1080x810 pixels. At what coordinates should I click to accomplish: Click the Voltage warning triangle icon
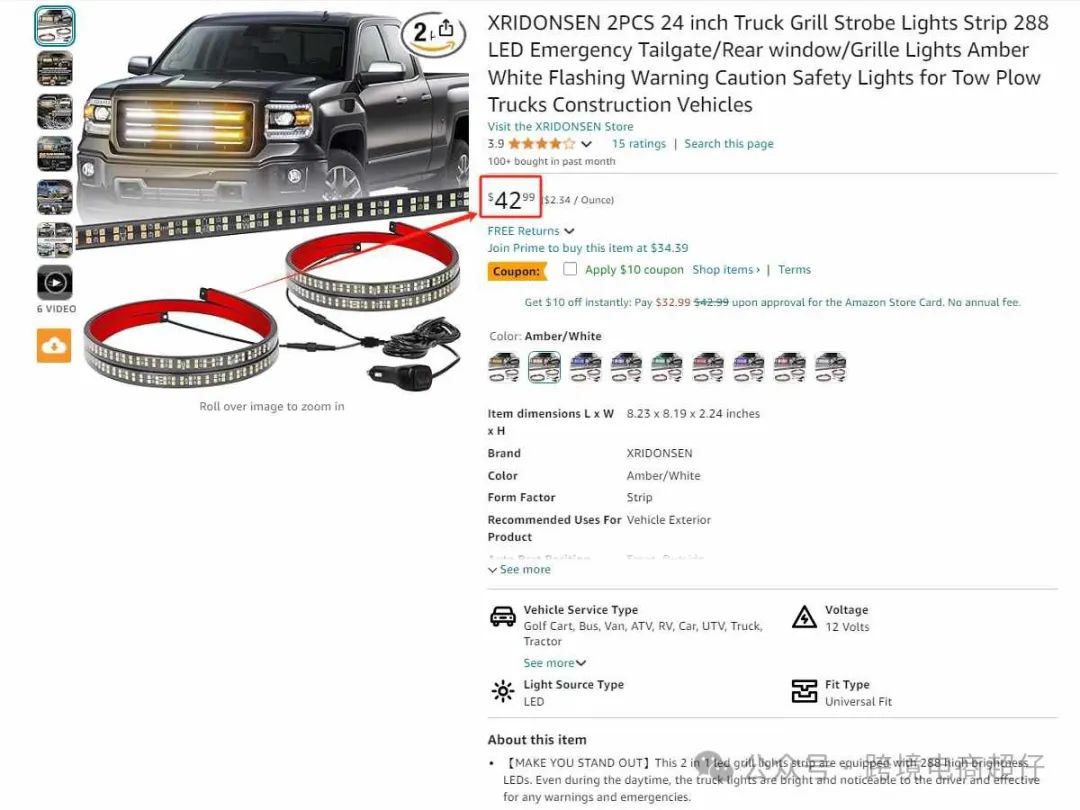[804, 617]
